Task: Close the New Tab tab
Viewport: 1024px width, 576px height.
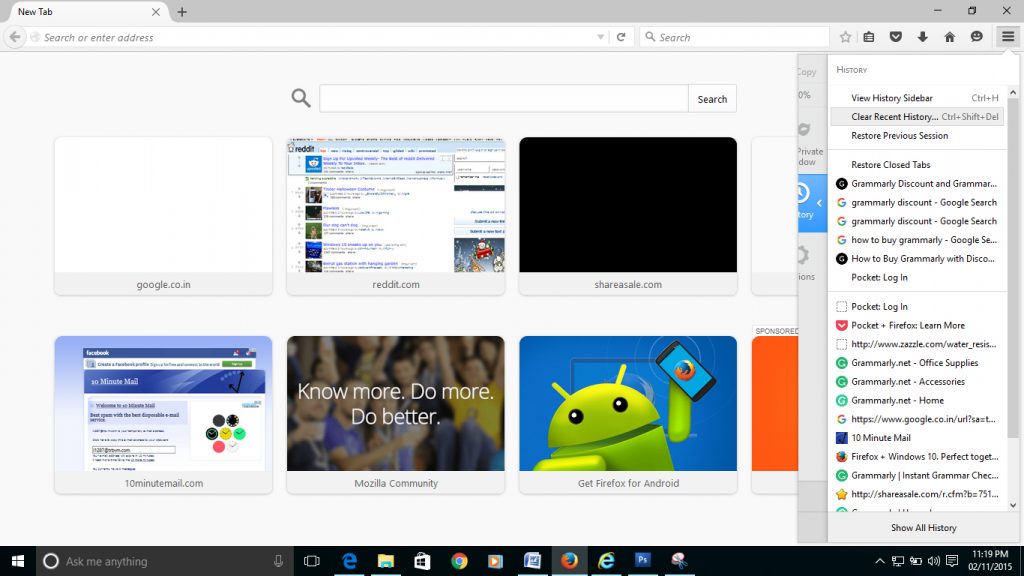Action: tap(155, 12)
